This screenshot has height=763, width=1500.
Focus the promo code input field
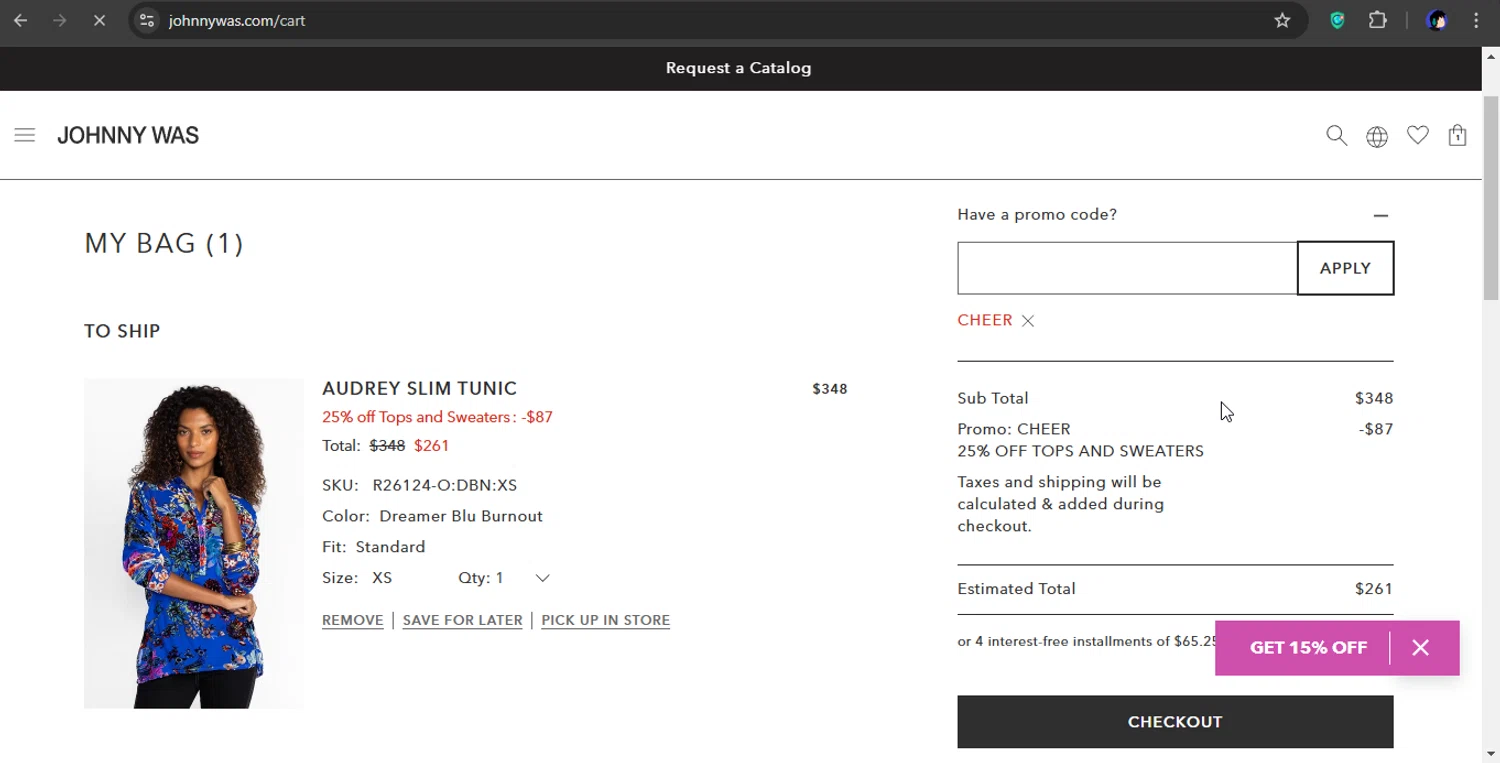pyautogui.click(x=1127, y=268)
